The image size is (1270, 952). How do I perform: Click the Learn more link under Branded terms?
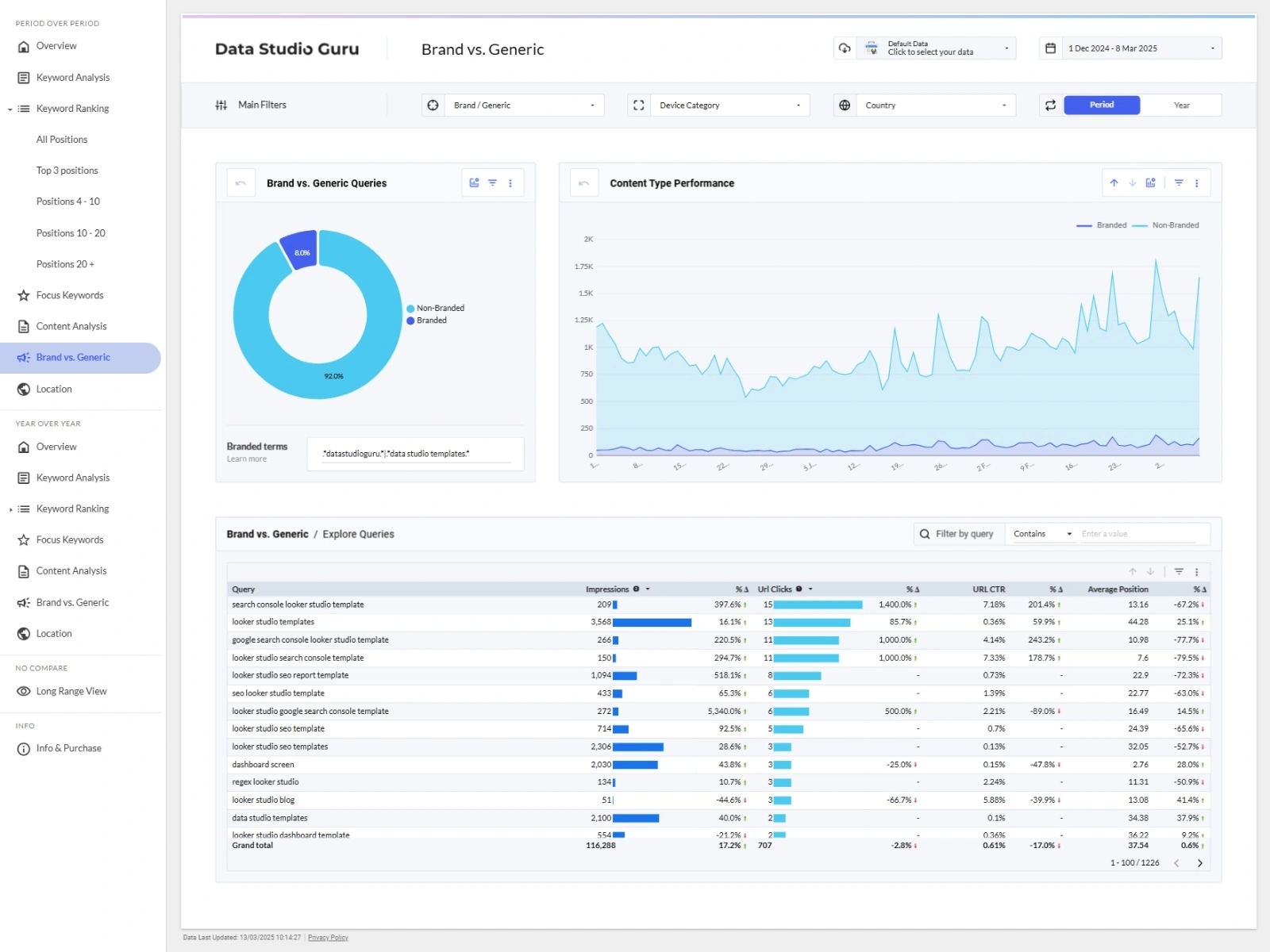(x=247, y=459)
